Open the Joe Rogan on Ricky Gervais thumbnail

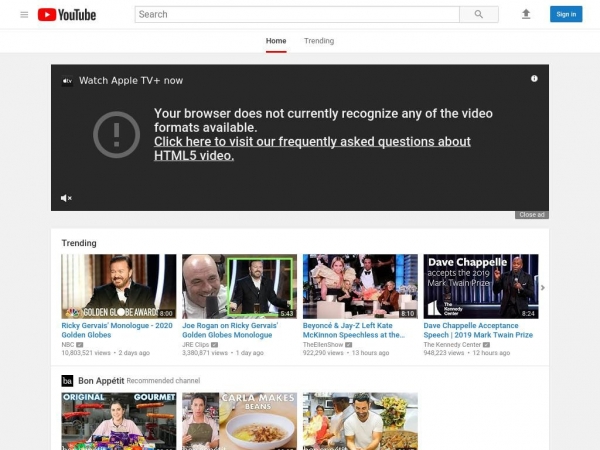point(239,286)
